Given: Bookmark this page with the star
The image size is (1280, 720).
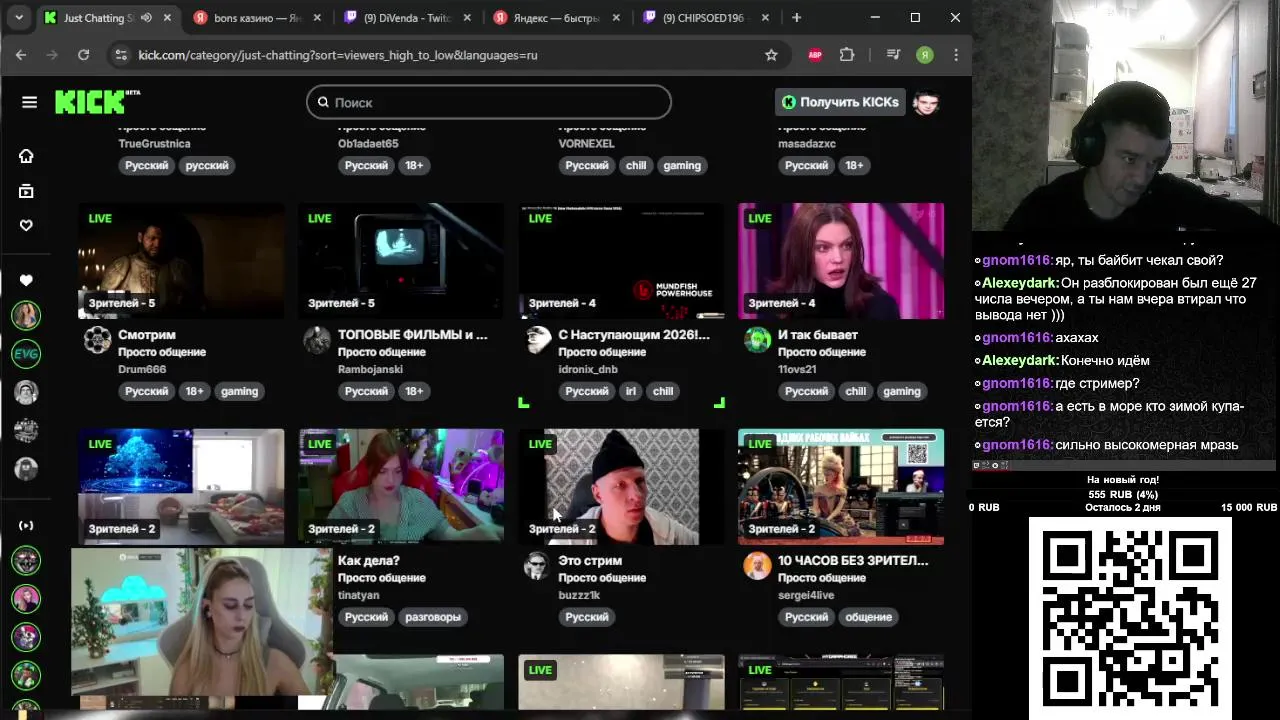Looking at the screenshot, I should pyautogui.click(x=771, y=55).
